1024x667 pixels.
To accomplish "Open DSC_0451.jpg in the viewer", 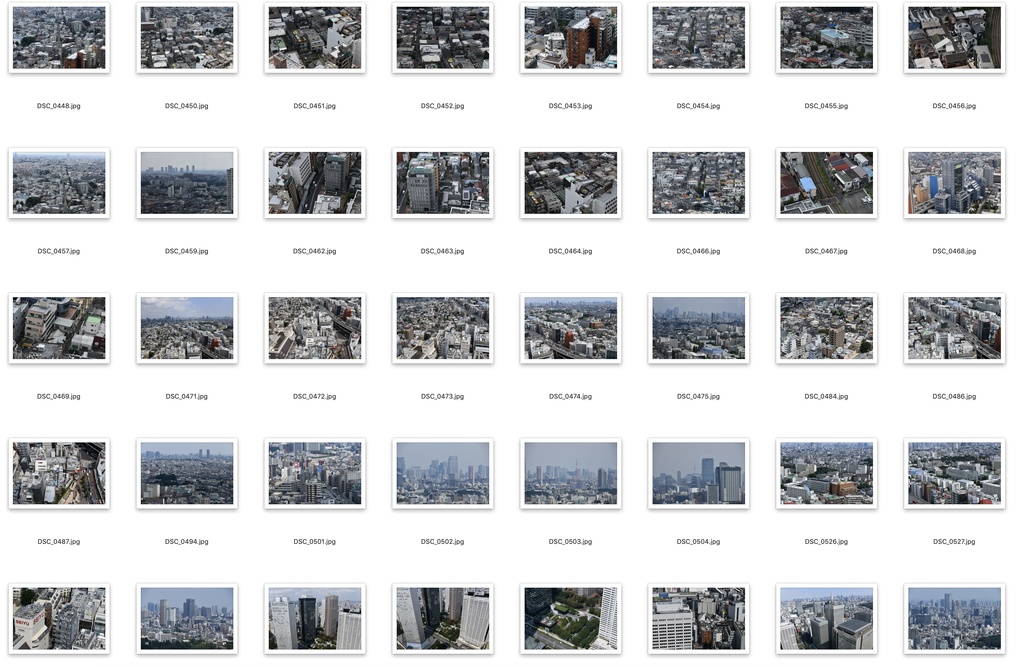I will click(314, 38).
